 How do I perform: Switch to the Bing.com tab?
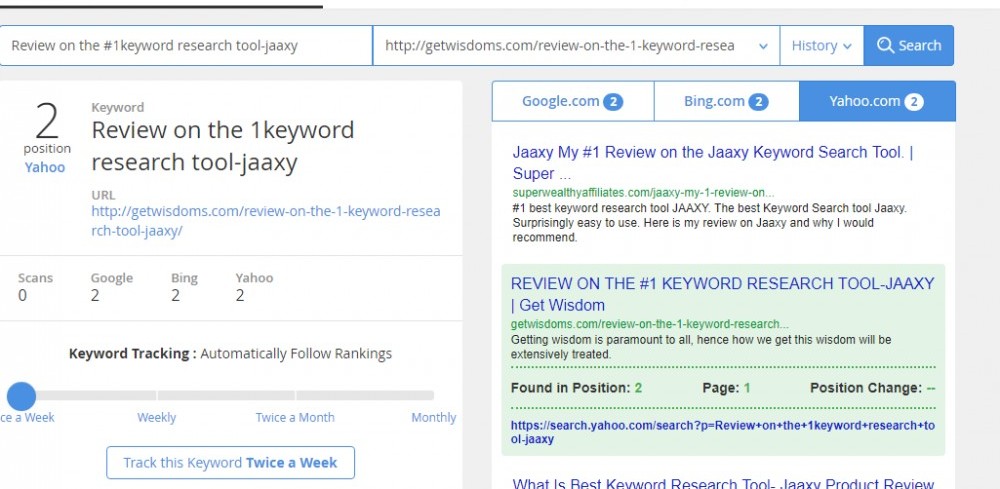[726, 101]
